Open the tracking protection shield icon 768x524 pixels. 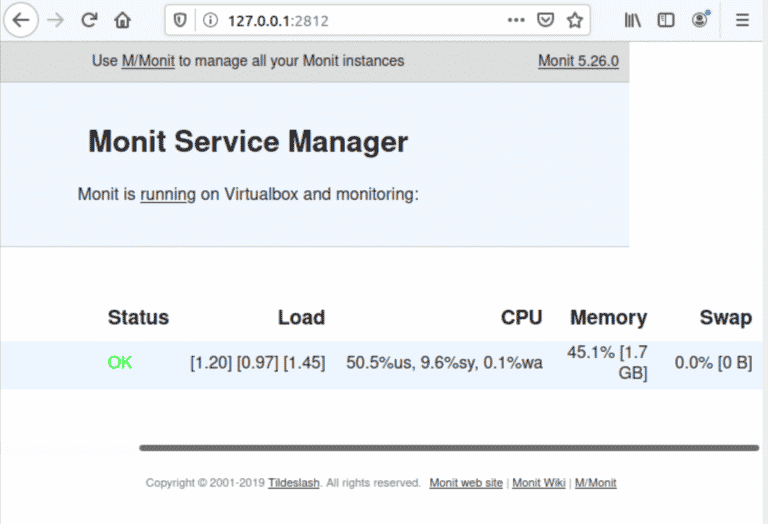[x=180, y=20]
